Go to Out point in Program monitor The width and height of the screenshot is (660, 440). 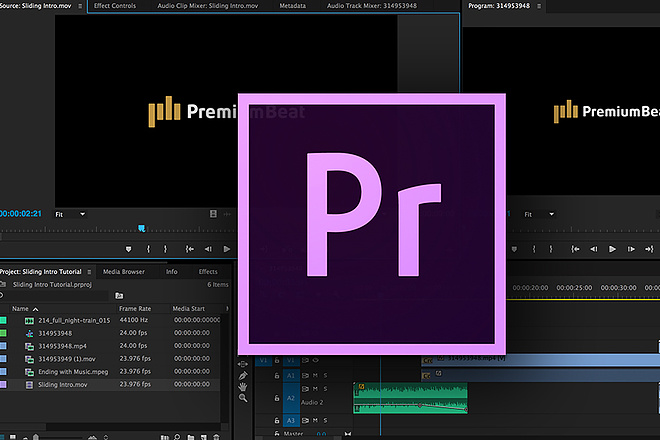click(649, 249)
